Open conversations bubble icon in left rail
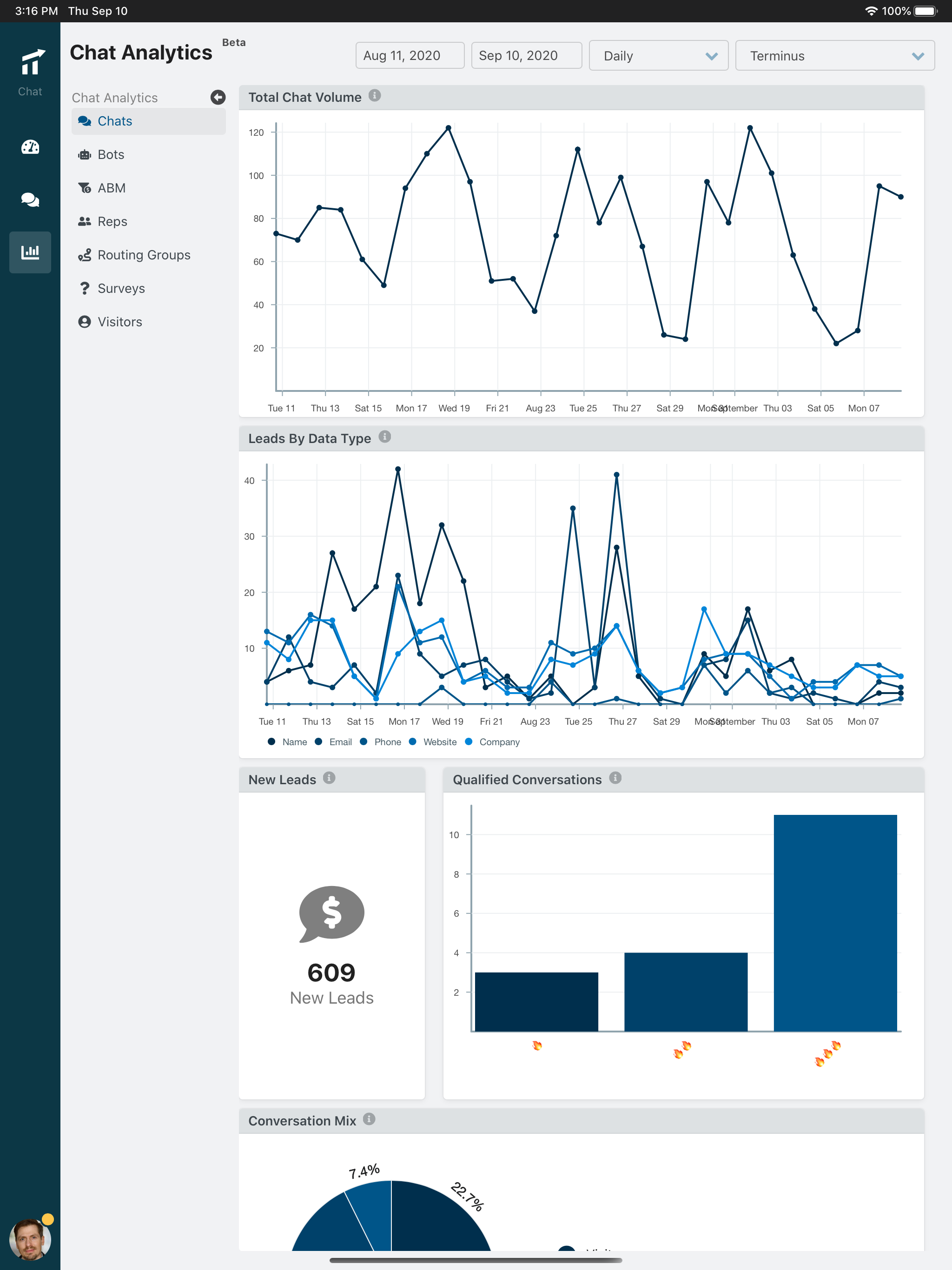Screen dimensions: 952x1270 [x=30, y=200]
